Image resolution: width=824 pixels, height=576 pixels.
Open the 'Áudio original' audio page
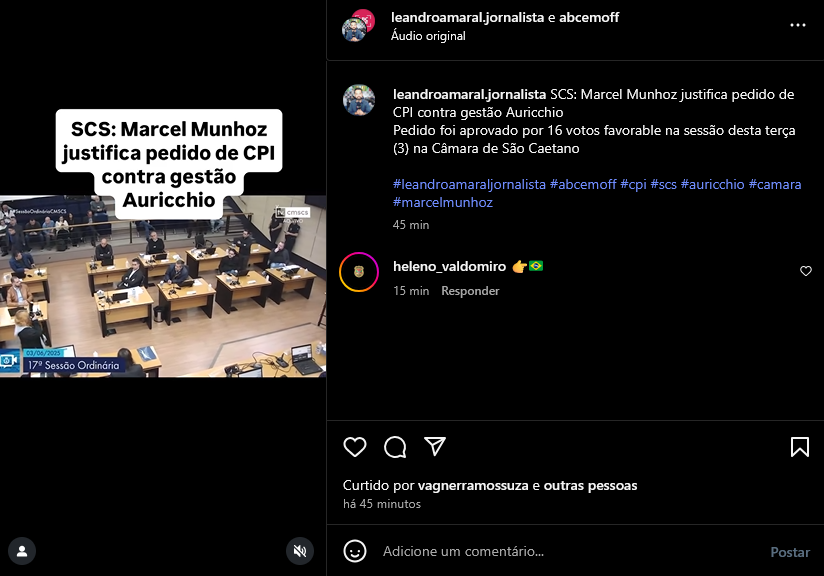click(x=428, y=36)
